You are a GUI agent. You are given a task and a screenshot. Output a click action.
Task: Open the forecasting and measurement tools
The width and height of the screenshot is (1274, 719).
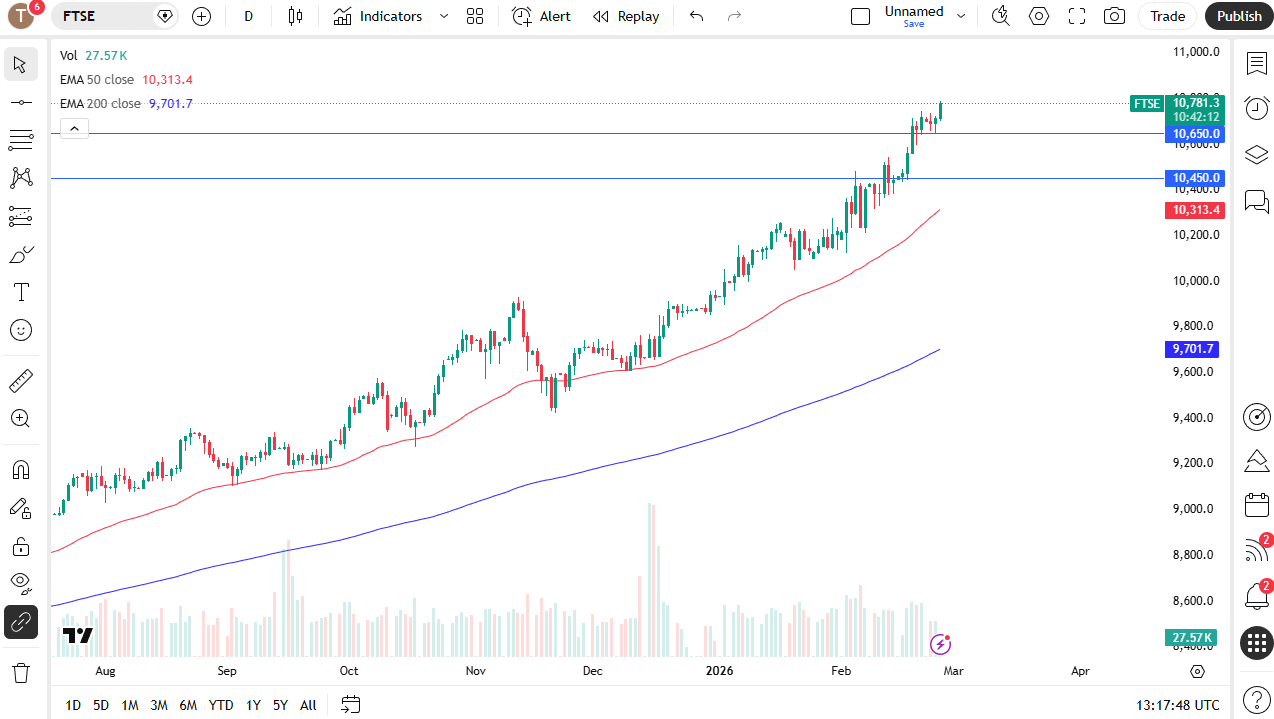20,216
